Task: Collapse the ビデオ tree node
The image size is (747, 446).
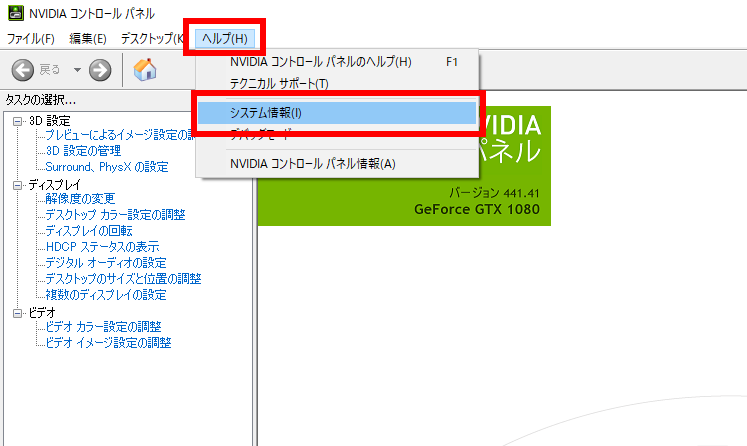Action: (x=18, y=313)
